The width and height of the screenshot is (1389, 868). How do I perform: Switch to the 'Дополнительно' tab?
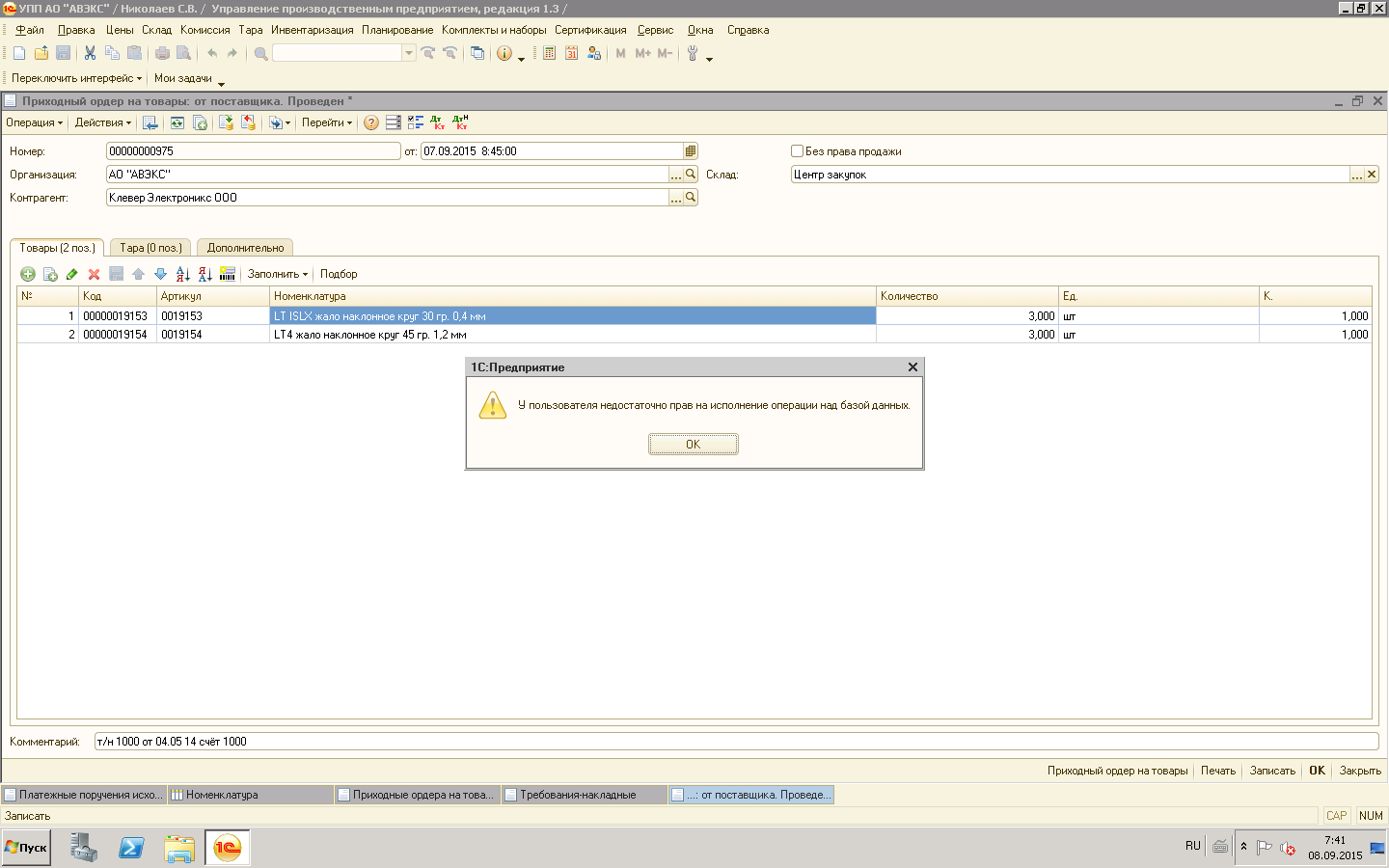245,248
